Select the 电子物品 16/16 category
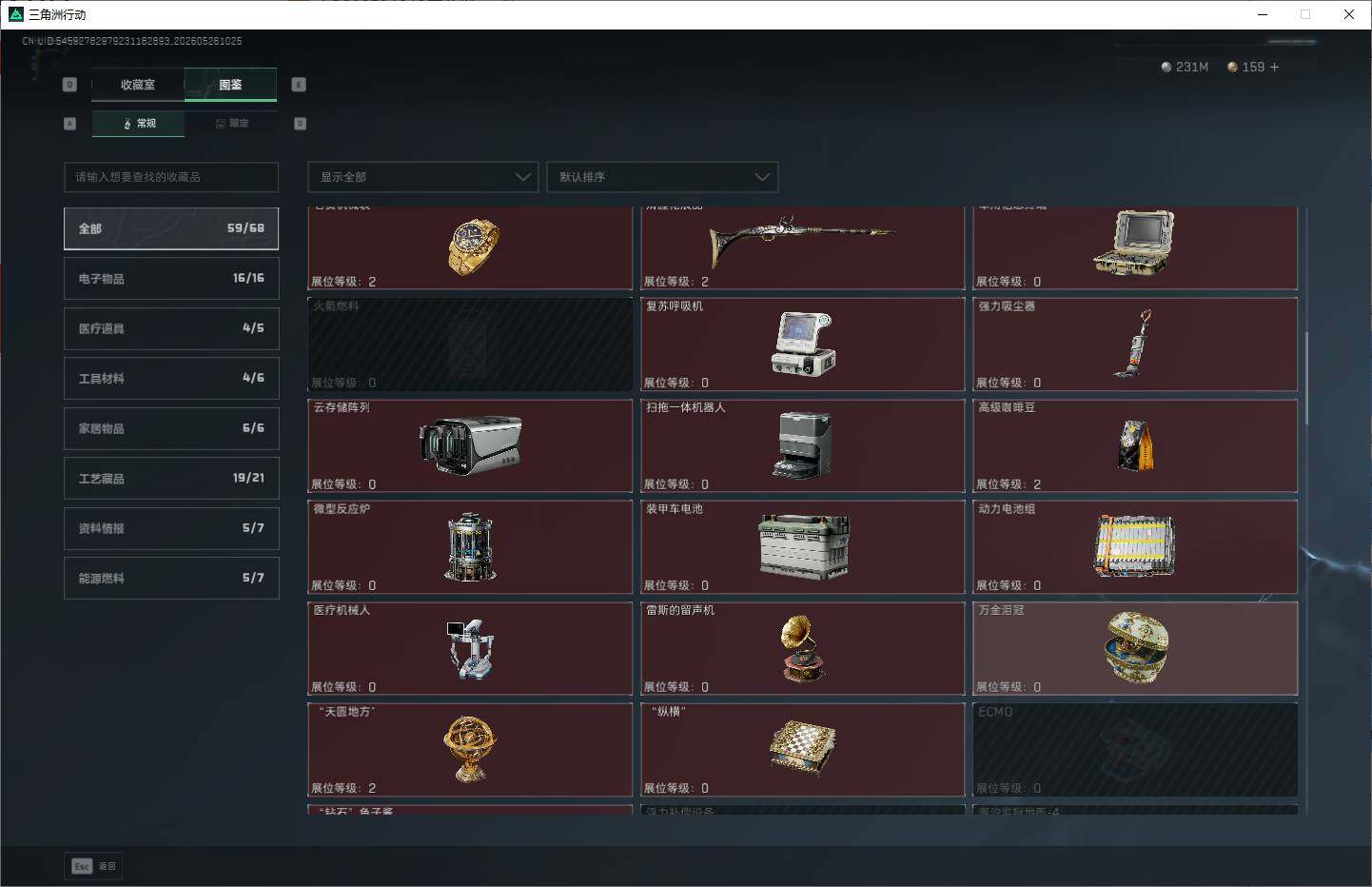The width and height of the screenshot is (1372, 887). (171, 279)
